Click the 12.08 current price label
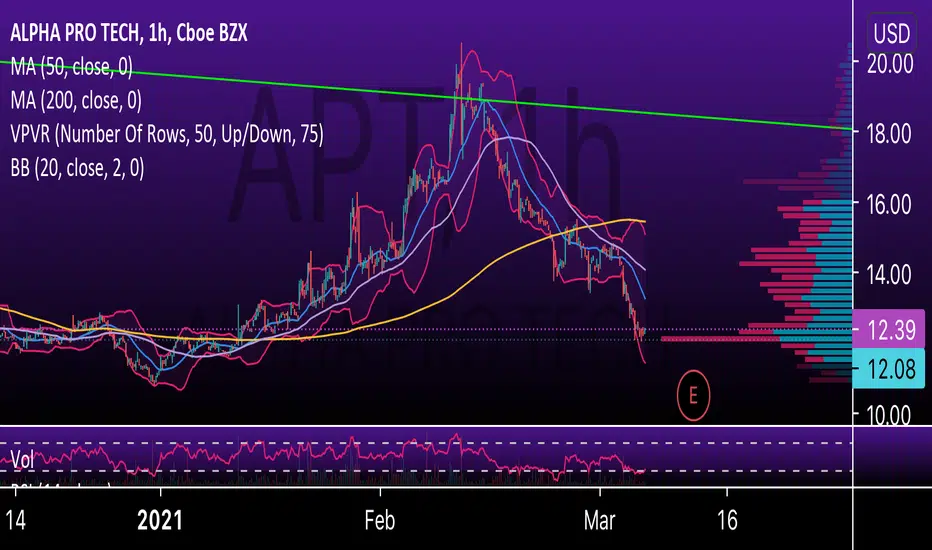This screenshot has height=550, width=932. (889, 369)
